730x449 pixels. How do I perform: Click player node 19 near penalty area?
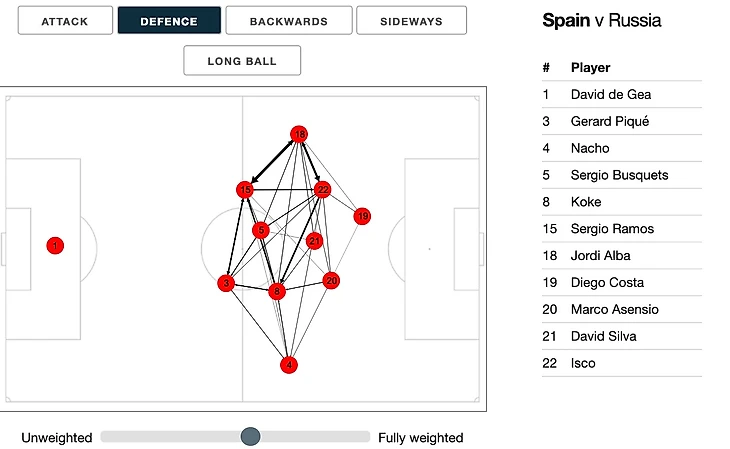pyautogui.click(x=362, y=216)
